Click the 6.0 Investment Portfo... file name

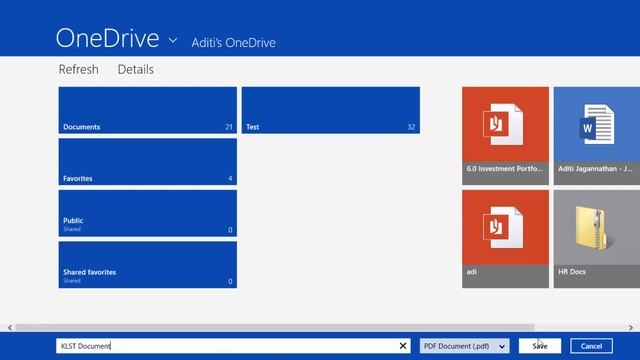pyautogui.click(x=505, y=169)
